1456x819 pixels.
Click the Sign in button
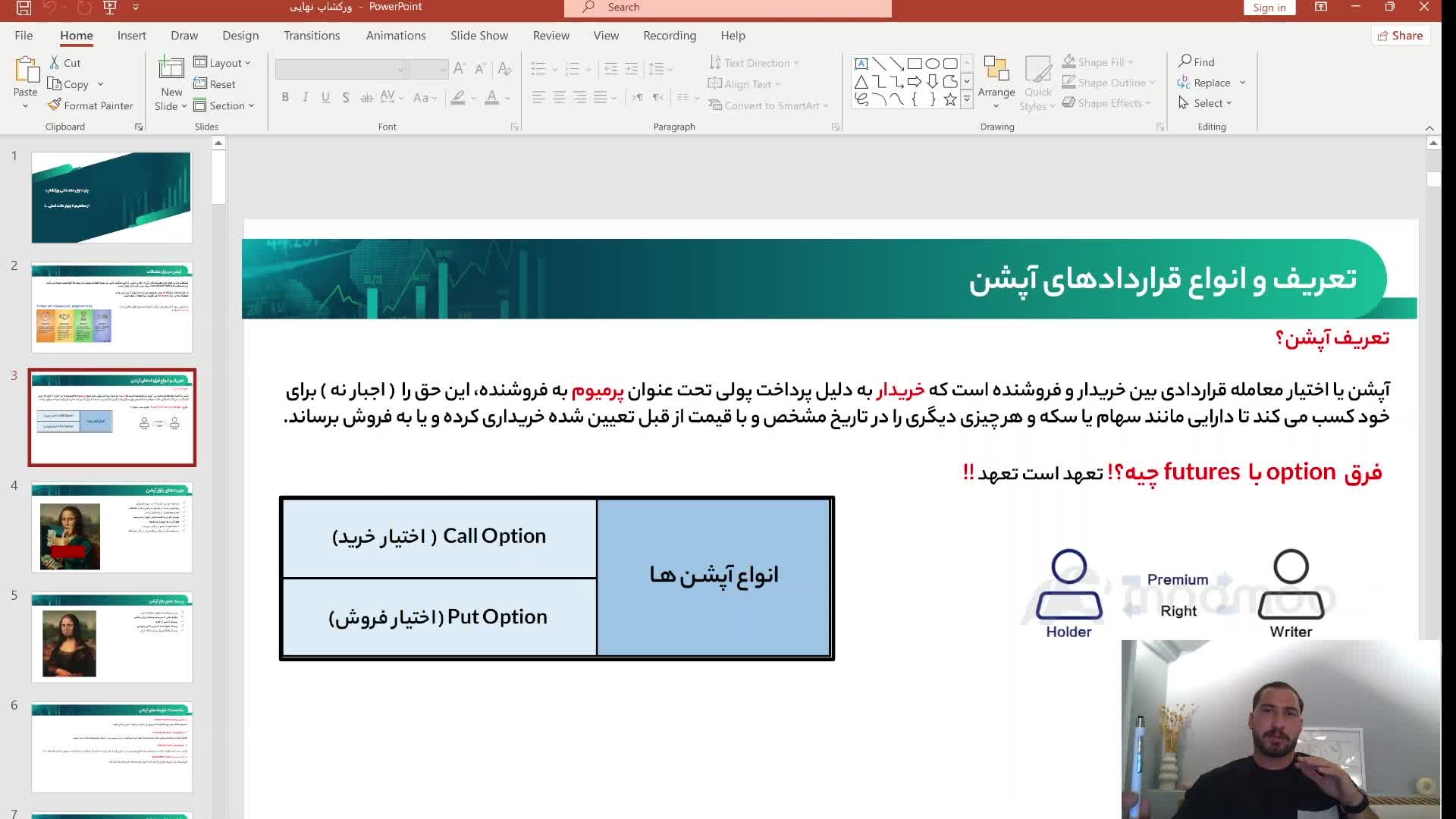pos(1269,8)
